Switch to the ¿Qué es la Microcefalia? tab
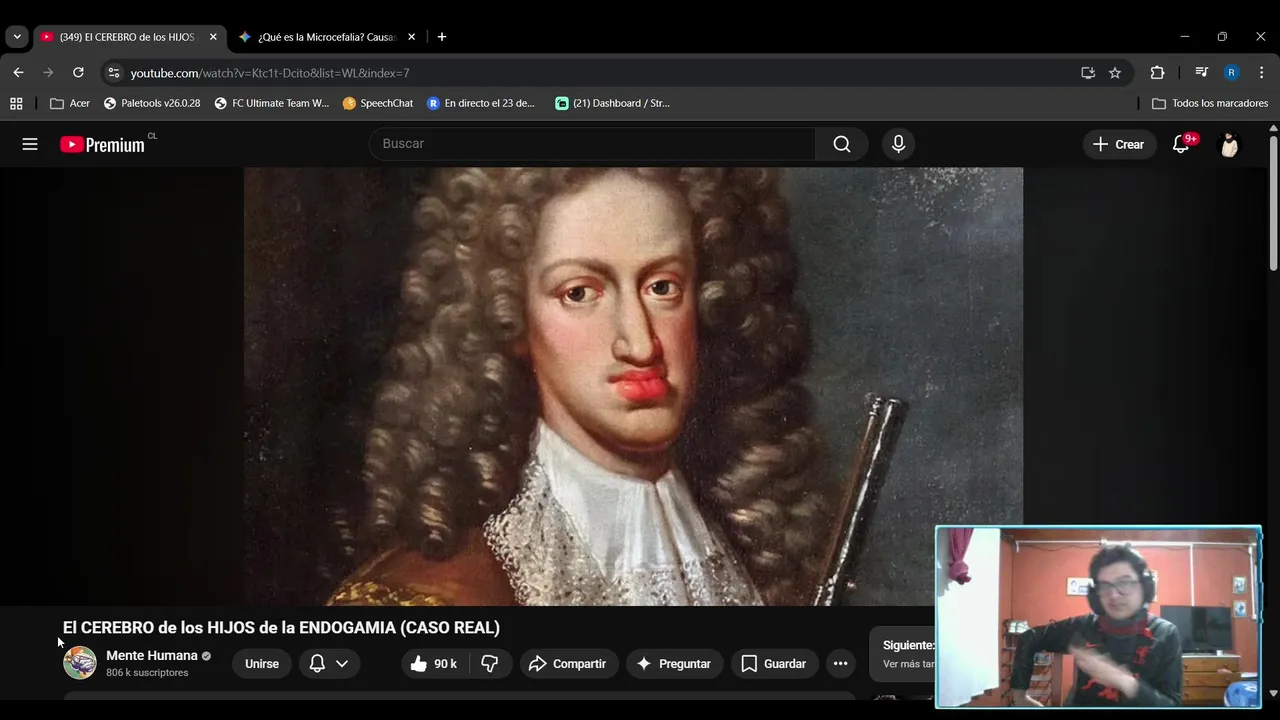 pos(328,37)
